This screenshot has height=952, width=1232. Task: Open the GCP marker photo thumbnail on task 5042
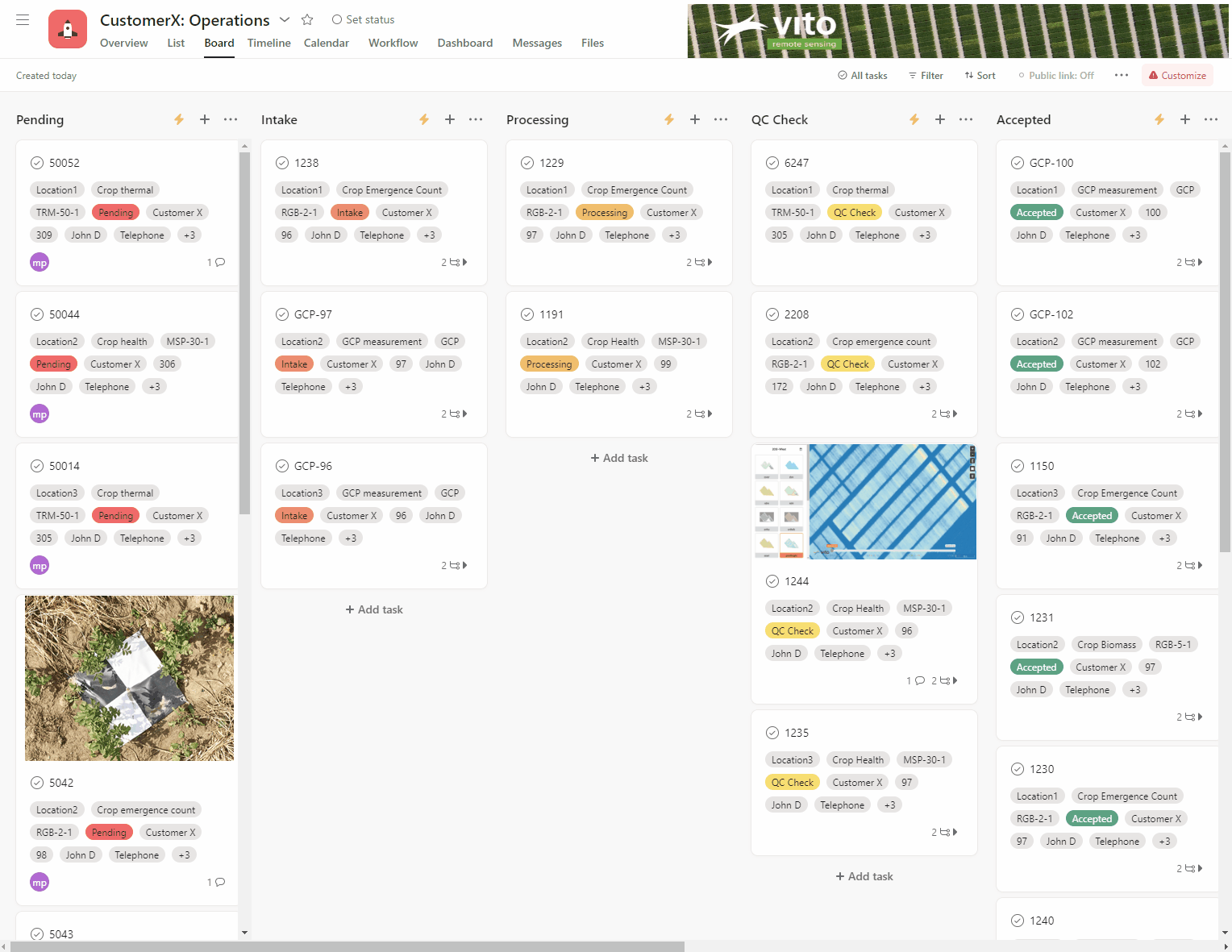(129, 678)
